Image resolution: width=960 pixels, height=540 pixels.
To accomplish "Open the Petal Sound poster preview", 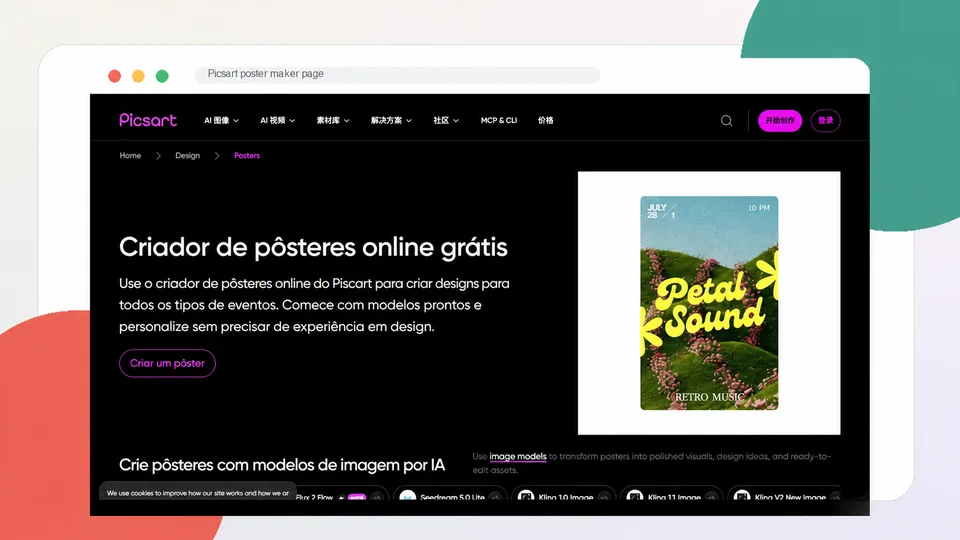I will pos(709,303).
